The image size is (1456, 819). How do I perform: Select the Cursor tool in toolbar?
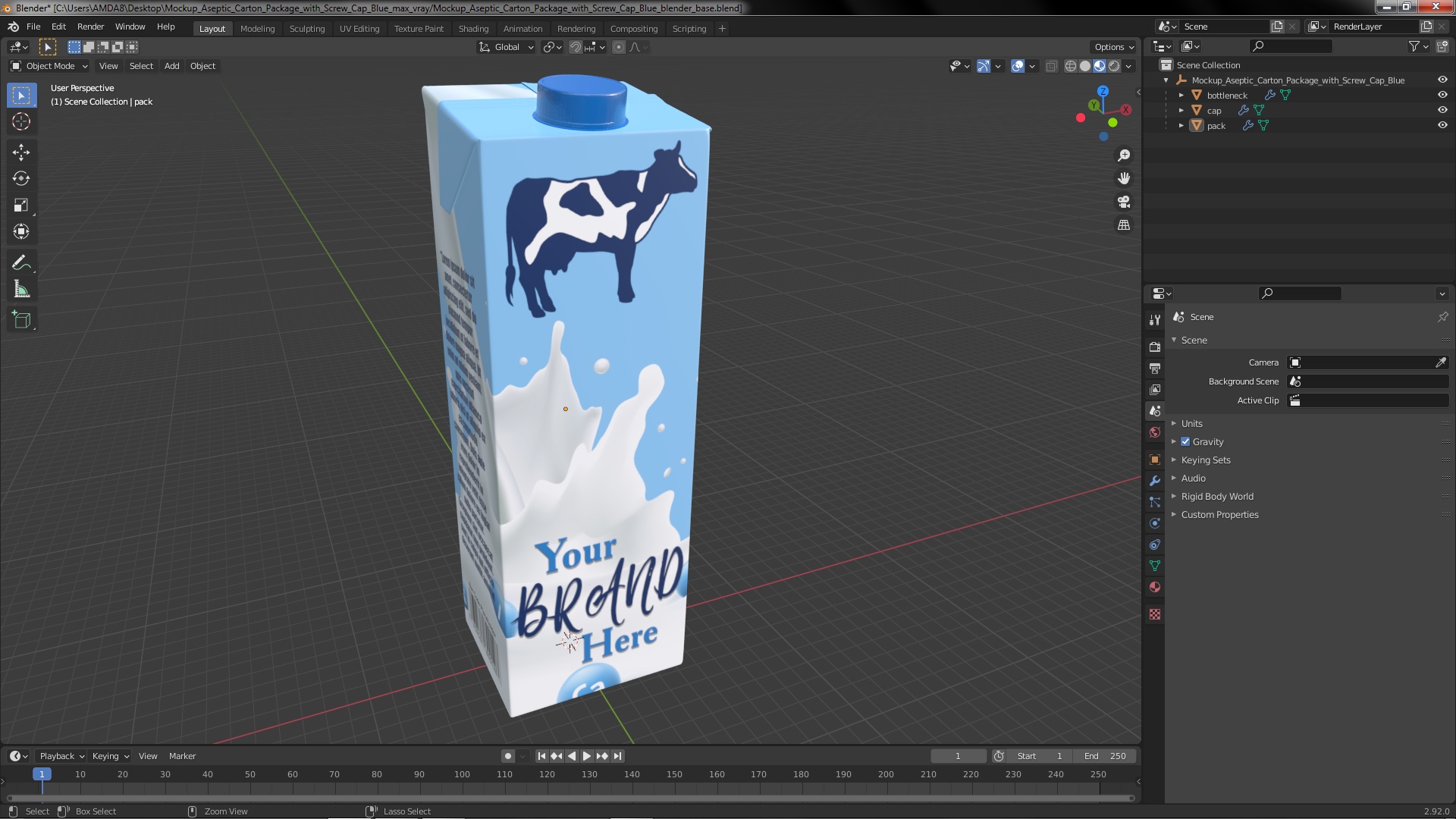click(21, 121)
